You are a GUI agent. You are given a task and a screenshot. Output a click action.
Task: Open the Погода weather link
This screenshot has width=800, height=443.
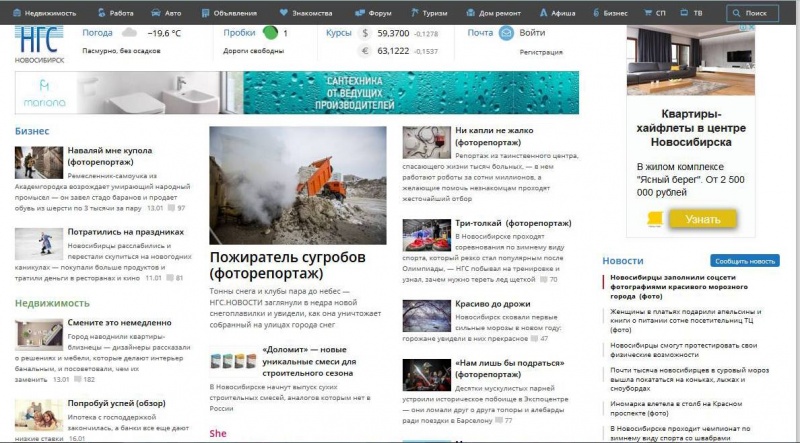point(97,33)
